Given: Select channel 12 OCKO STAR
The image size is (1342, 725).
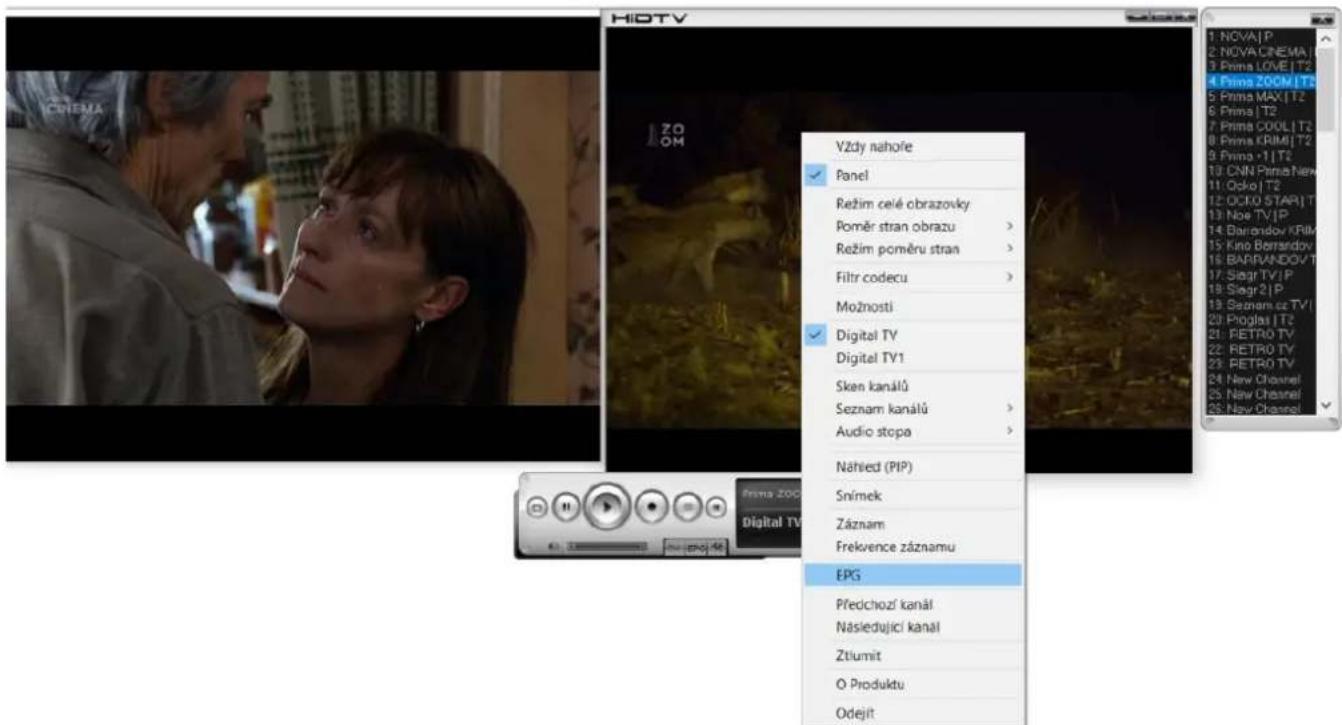Looking at the screenshot, I should pyautogui.click(x=1260, y=200).
